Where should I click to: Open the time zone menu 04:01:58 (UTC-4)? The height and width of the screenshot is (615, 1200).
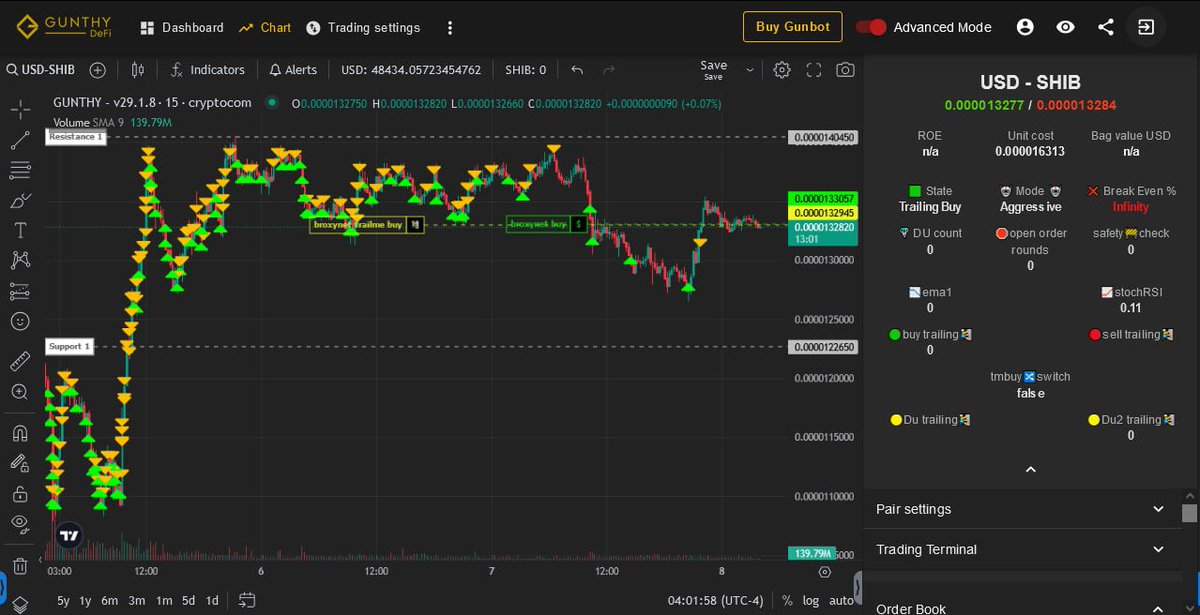[716, 601]
